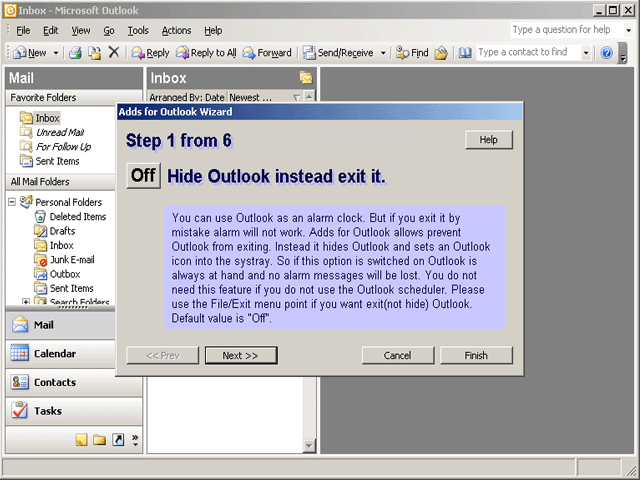Open the Help menu
The image size is (640, 480).
pyautogui.click(x=213, y=31)
